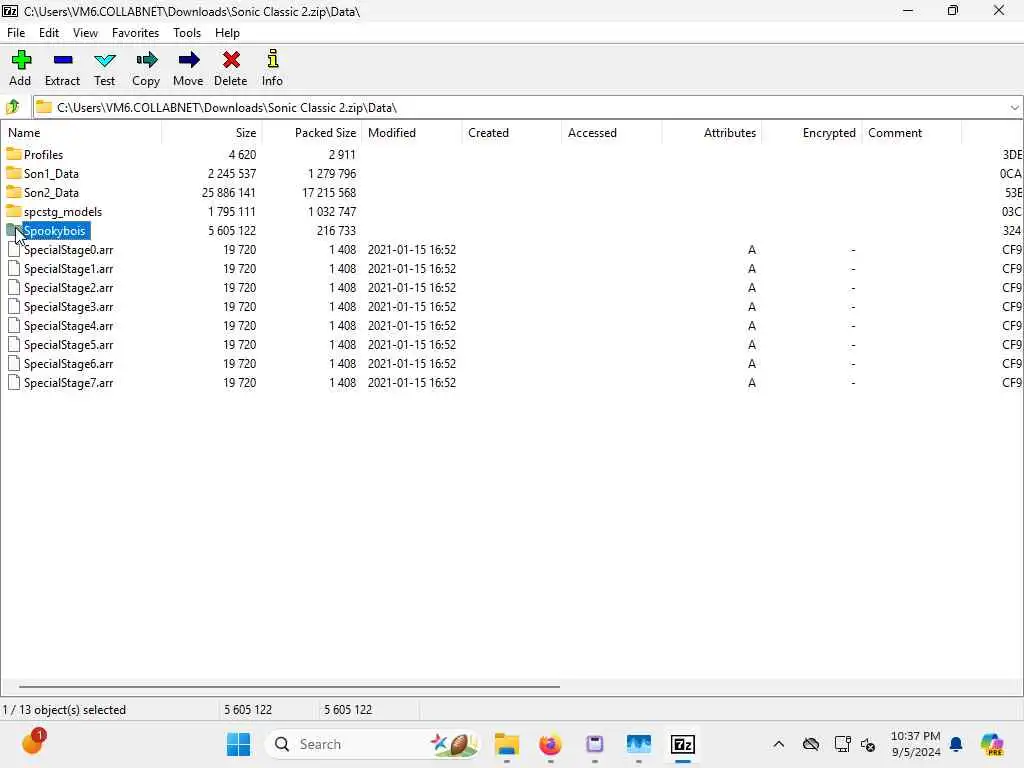This screenshot has height=768, width=1024.
Task: Open the Help menu
Action: point(227,33)
